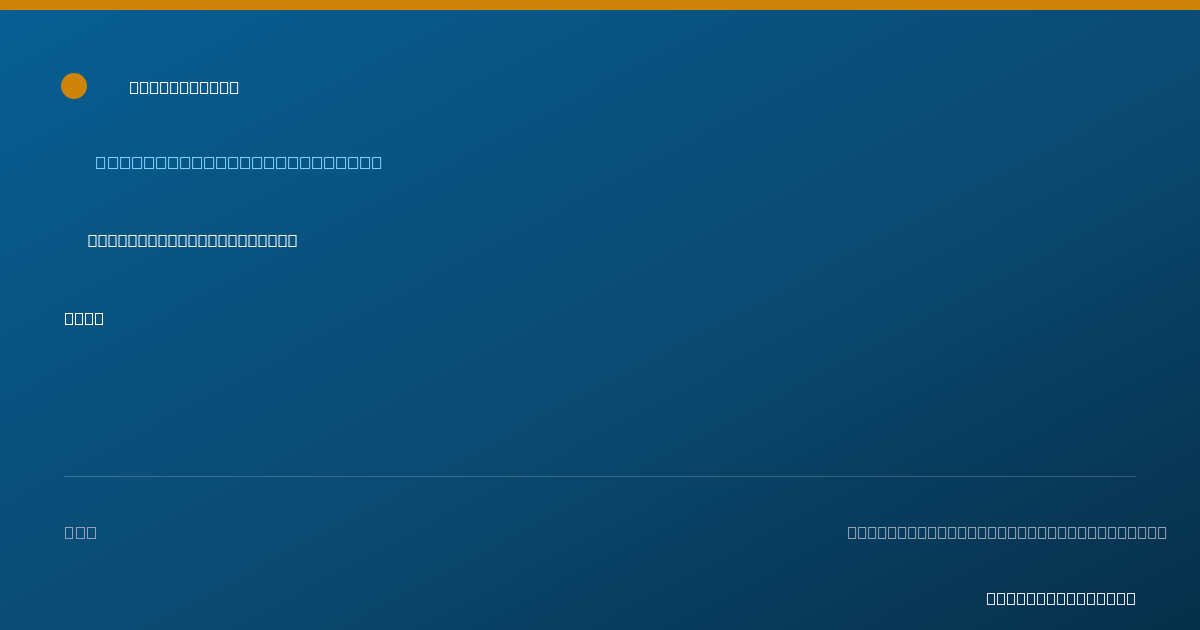Viewport: 1200px width, 630px height.
Task: Click the white subtitle line under the headline
Action: point(193,240)
